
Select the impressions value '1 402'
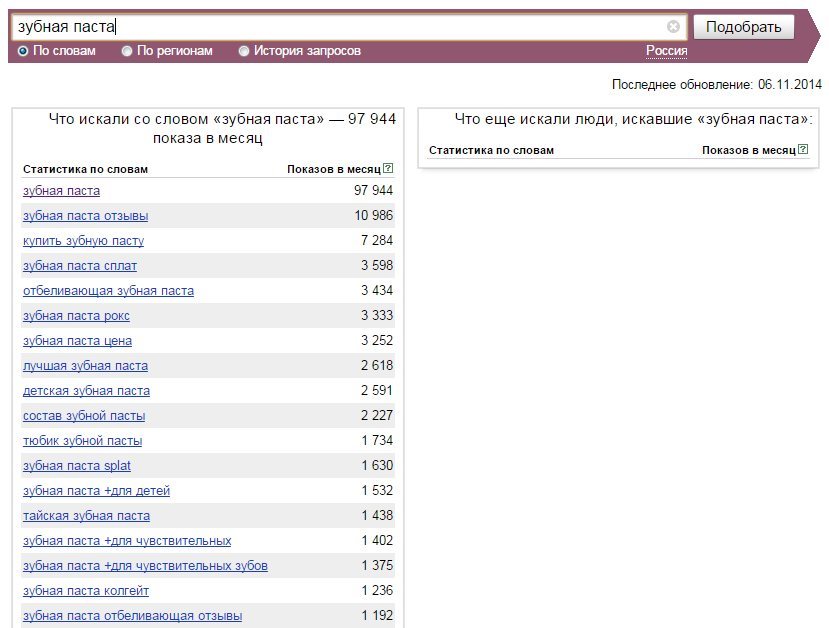pos(377,540)
